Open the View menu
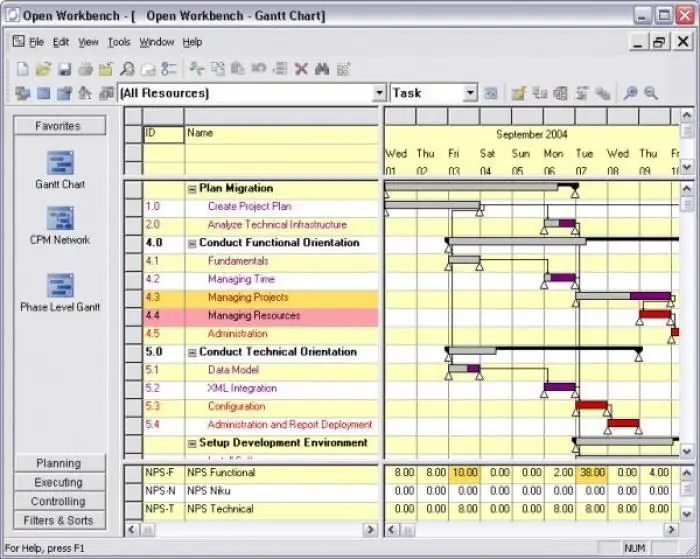The width and height of the screenshot is (700, 559). click(88, 42)
